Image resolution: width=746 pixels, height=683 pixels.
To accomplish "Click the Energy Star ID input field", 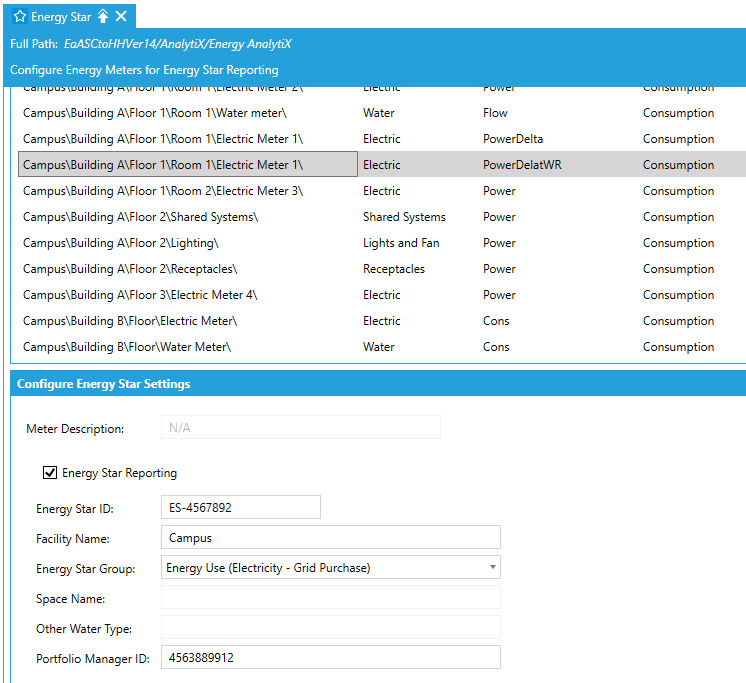I will point(240,507).
